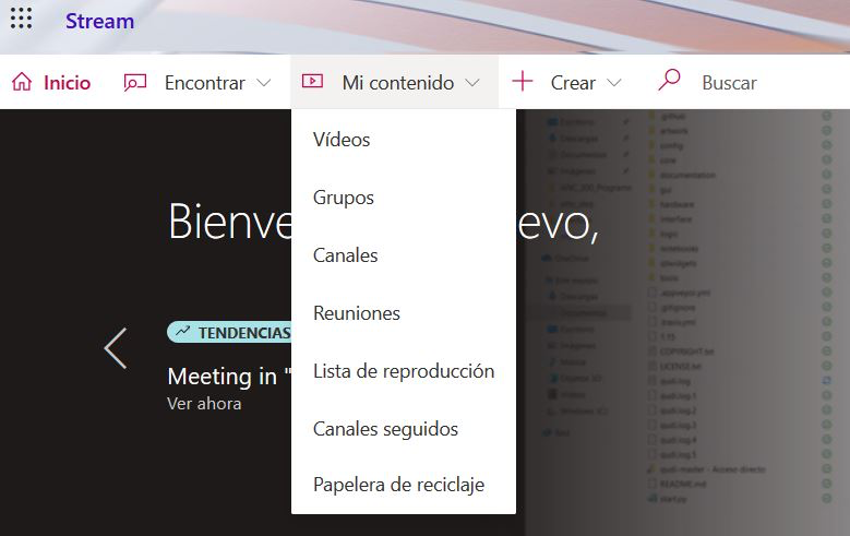Screen dimensions: 850x536
Task: Go to previous carousel slide arrow
Action: coord(115,348)
